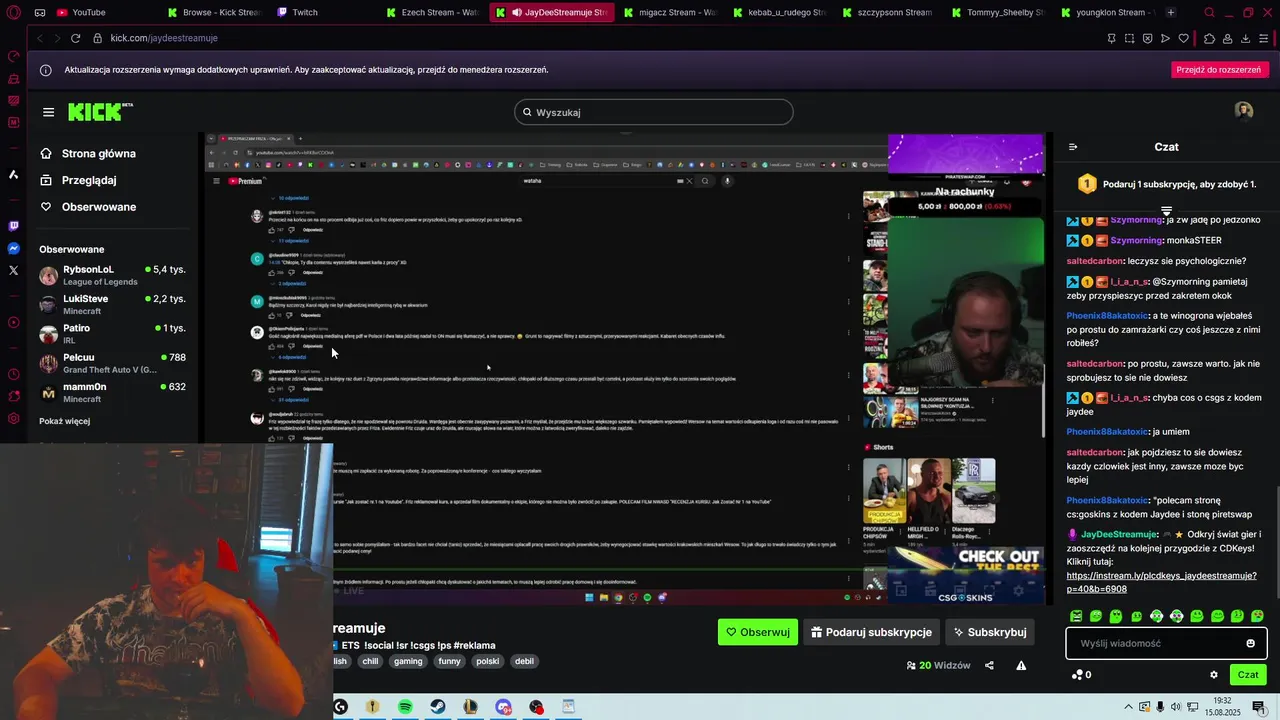Open RybsonLoL followed channel
Screen dimensions: 1280x720
click(x=113, y=275)
